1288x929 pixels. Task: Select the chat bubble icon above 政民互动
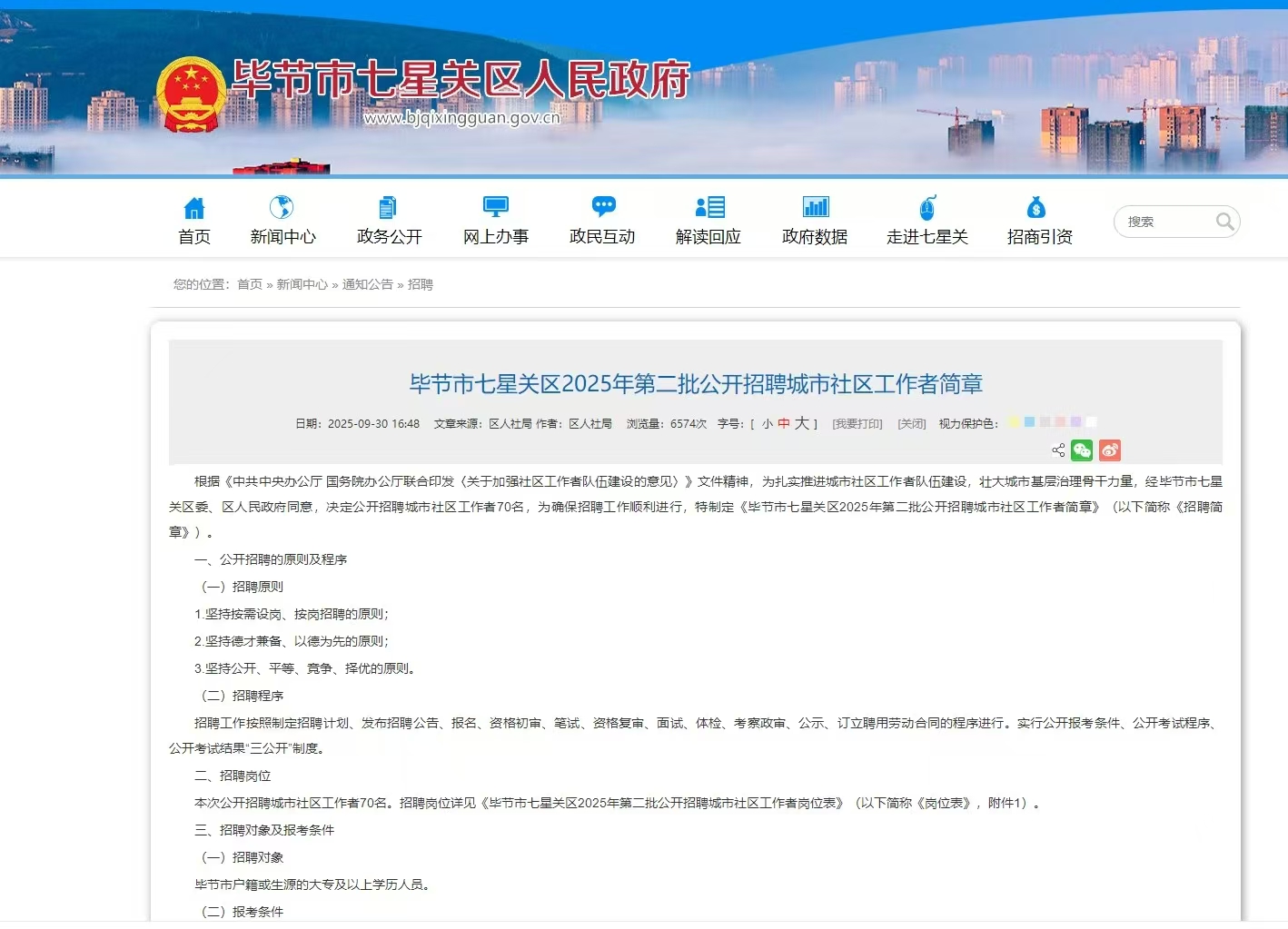[602, 206]
